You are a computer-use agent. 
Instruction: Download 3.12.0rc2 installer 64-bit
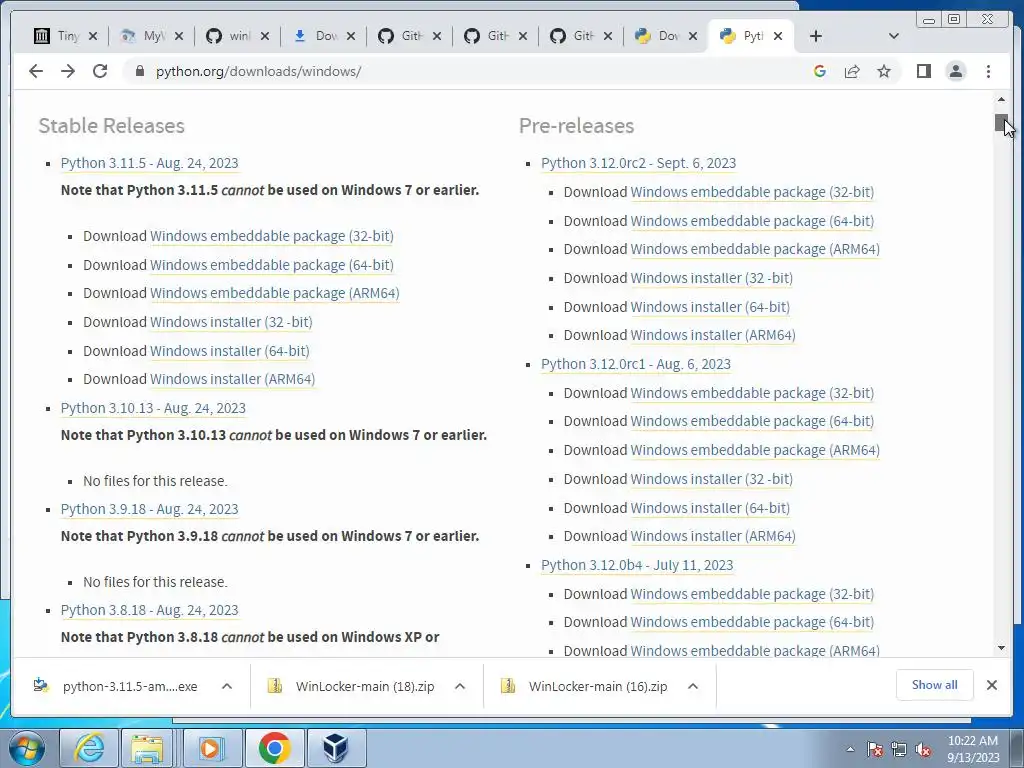pyautogui.click(x=710, y=307)
